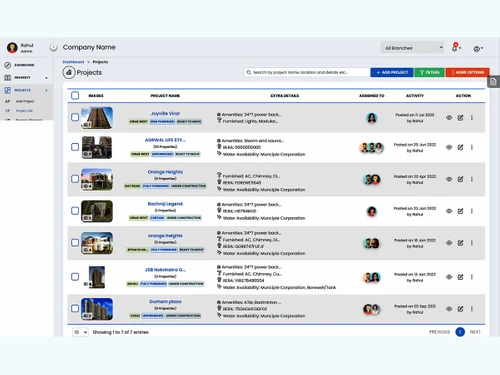Open lowercase orange heights three-dot menu
Viewport: 500px width, 375px height.
(x=472, y=243)
